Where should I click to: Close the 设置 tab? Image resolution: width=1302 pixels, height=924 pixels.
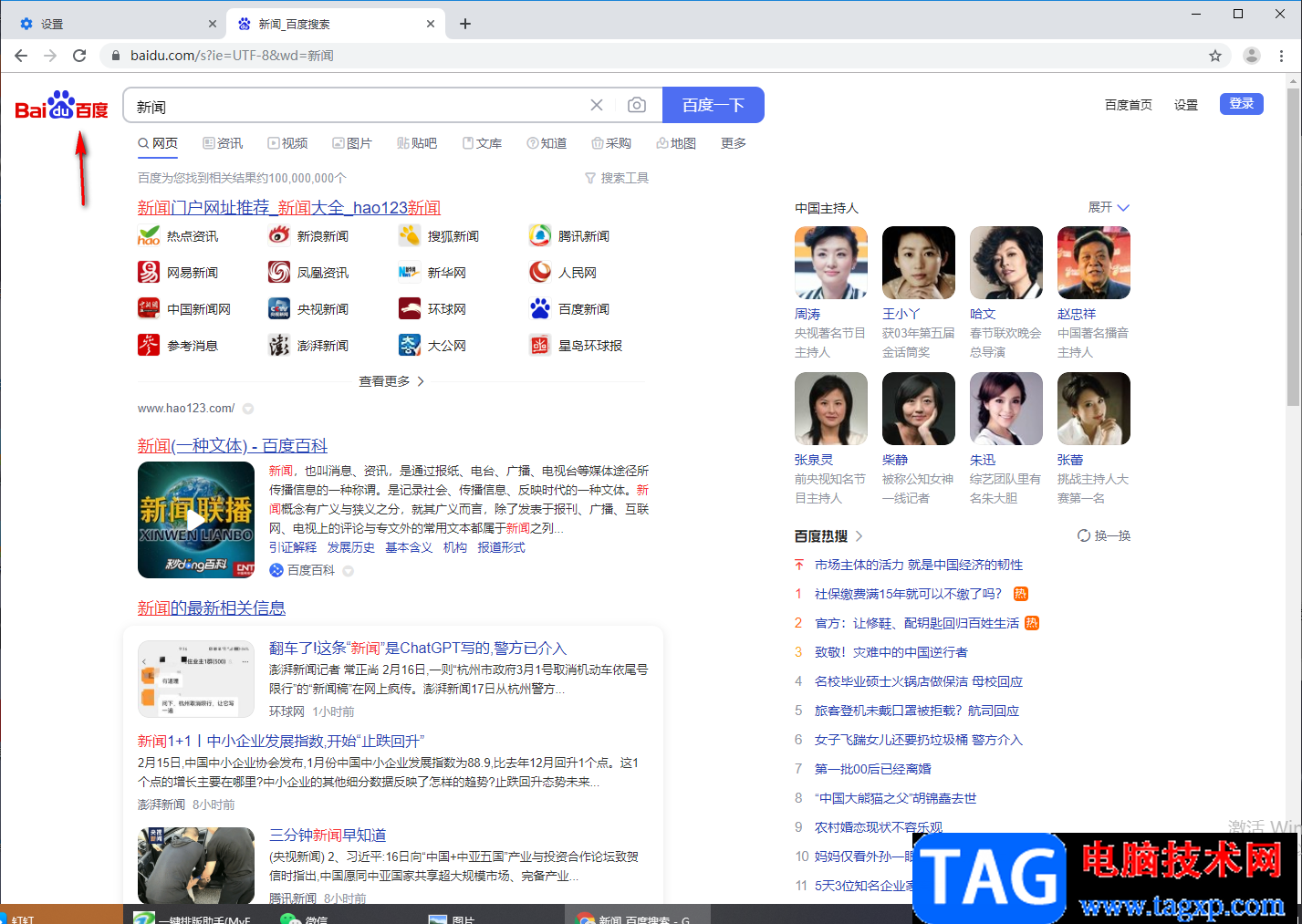click(x=213, y=24)
